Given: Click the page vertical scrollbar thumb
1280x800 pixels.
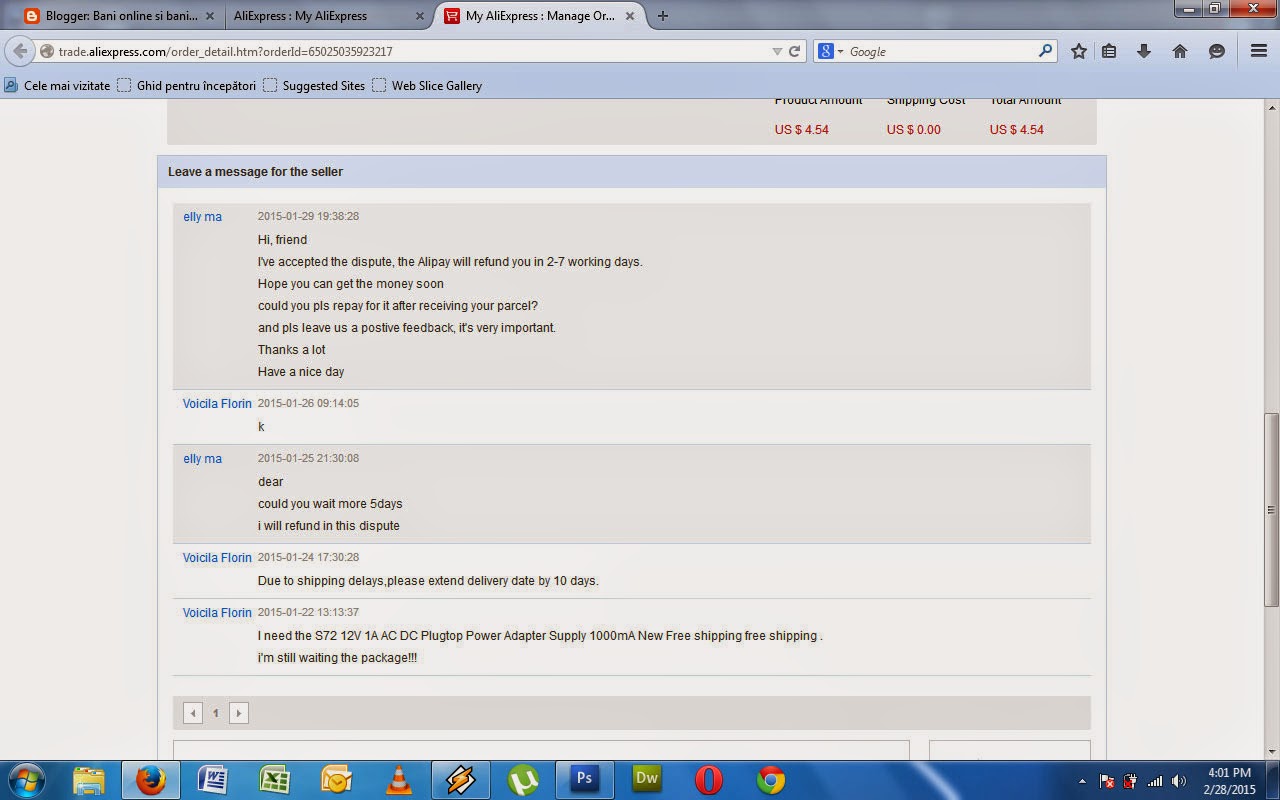Looking at the screenshot, I should click(1272, 510).
